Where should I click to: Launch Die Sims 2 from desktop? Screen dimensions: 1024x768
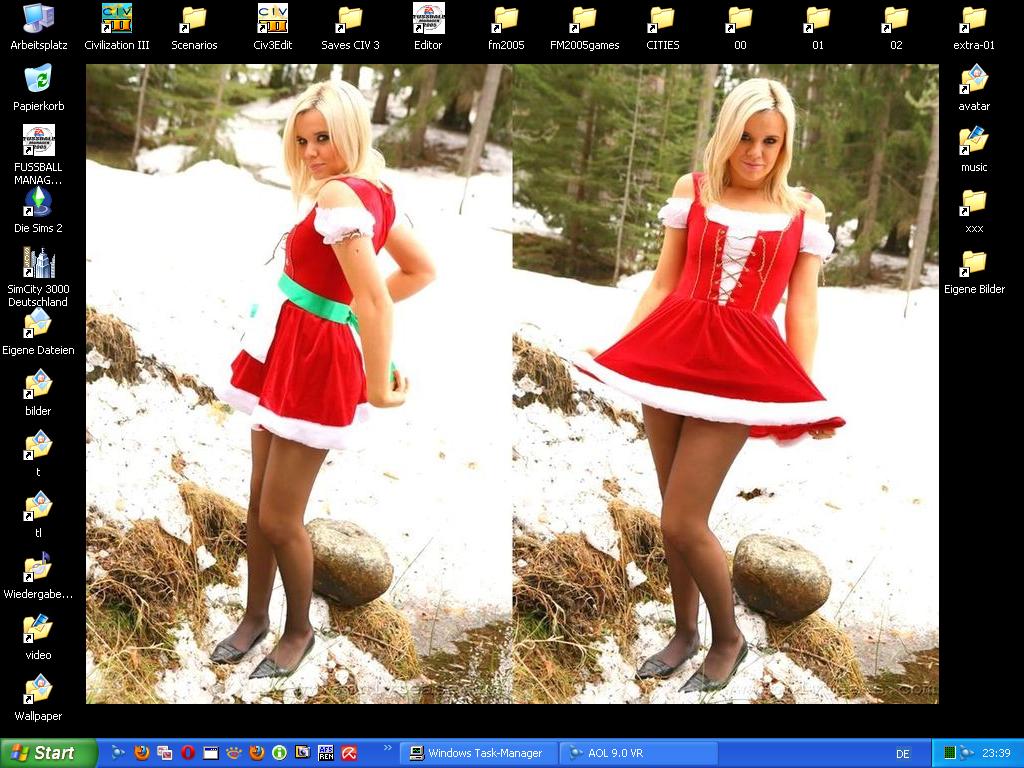(38, 202)
